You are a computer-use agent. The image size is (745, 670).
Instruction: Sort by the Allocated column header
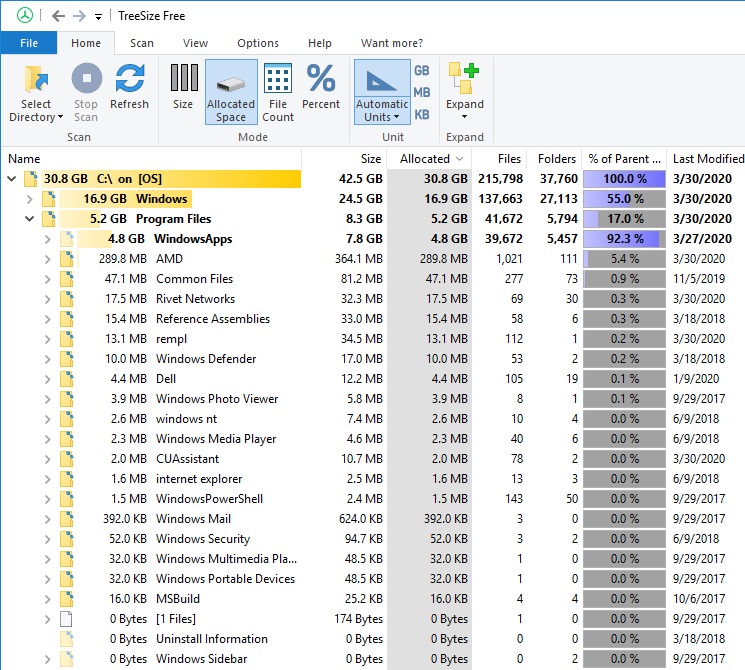(430, 159)
